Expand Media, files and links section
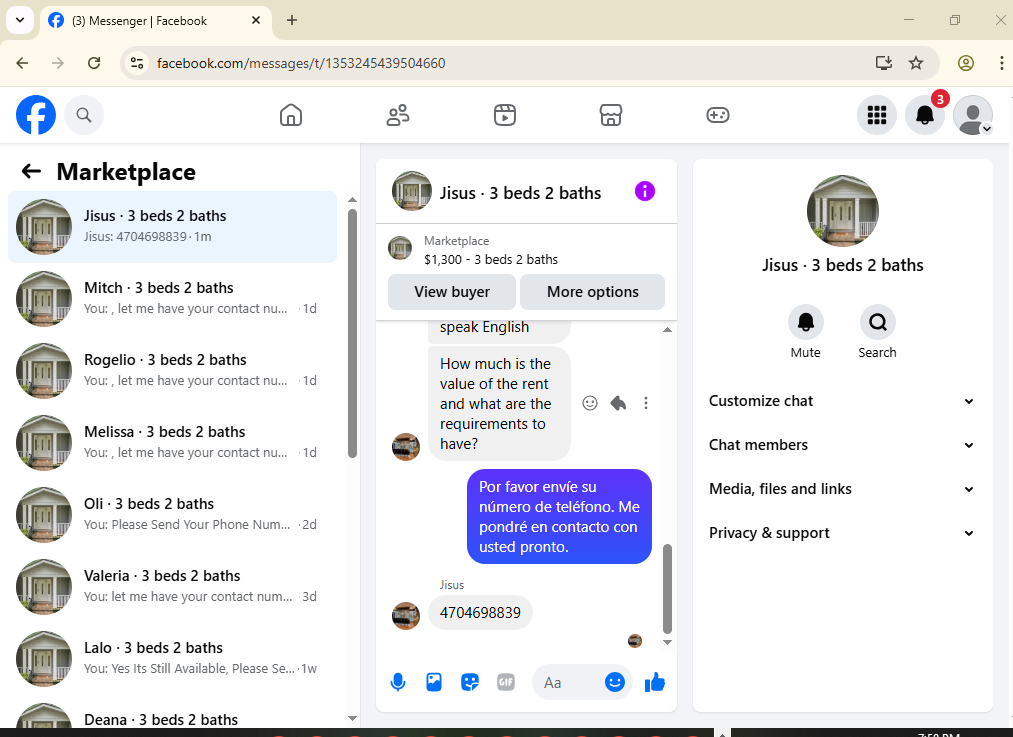Image resolution: width=1013 pixels, height=737 pixels. (842, 489)
